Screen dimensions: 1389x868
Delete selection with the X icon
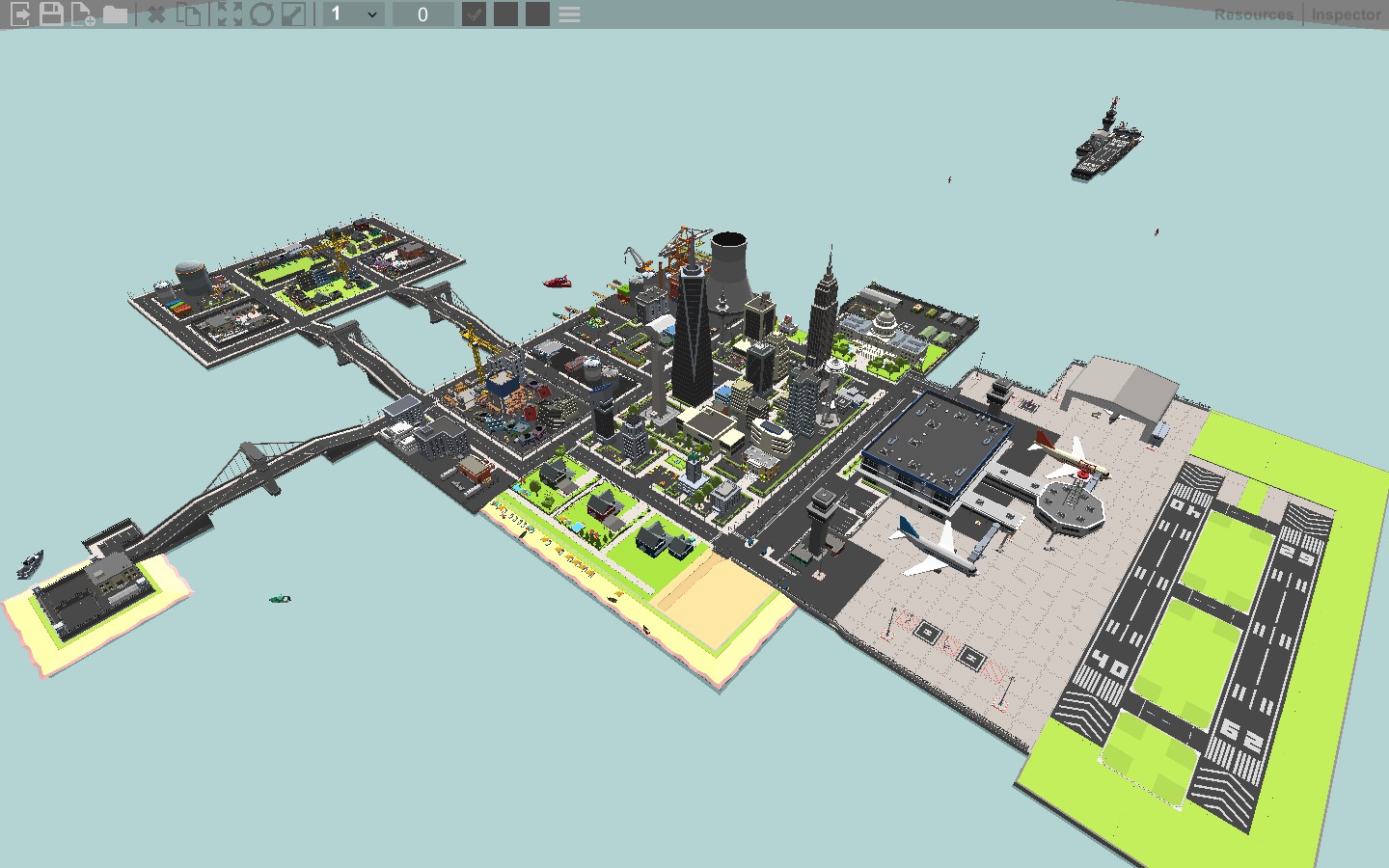point(156,14)
